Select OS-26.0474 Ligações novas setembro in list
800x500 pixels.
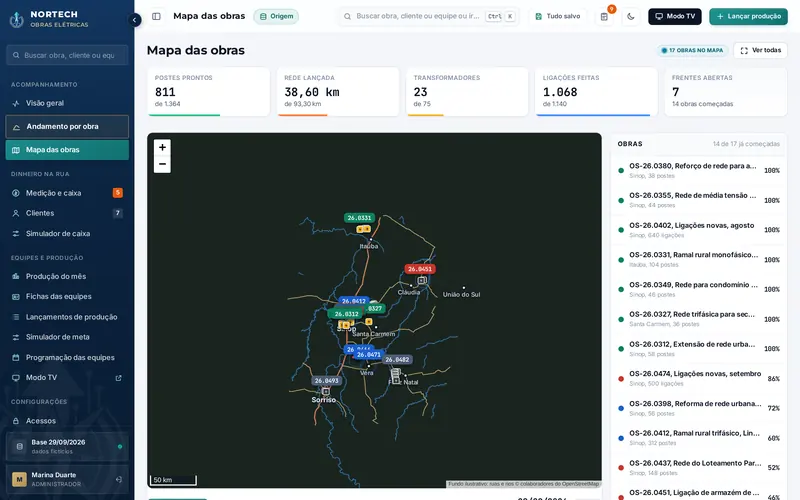(x=698, y=379)
